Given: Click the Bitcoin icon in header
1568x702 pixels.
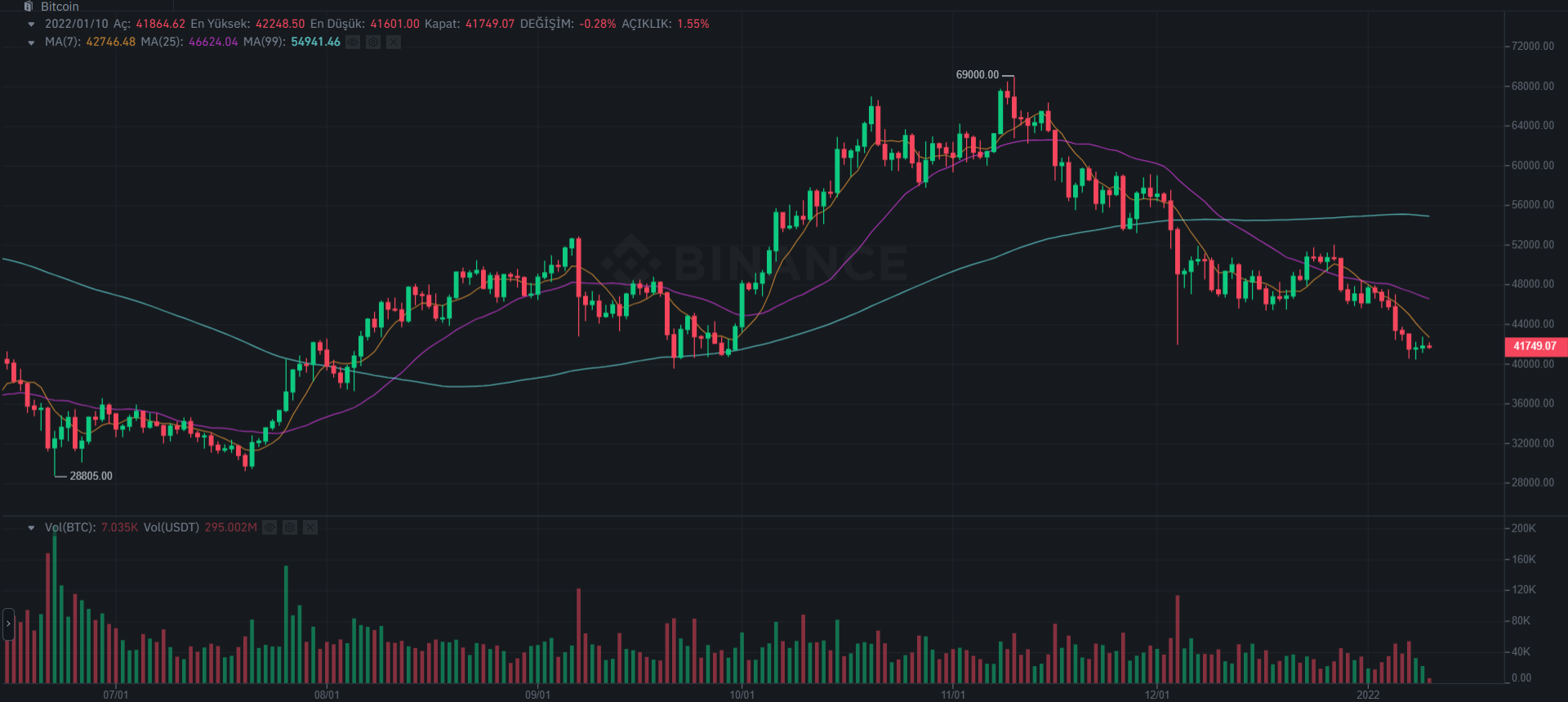Looking at the screenshot, I should point(29,6).
